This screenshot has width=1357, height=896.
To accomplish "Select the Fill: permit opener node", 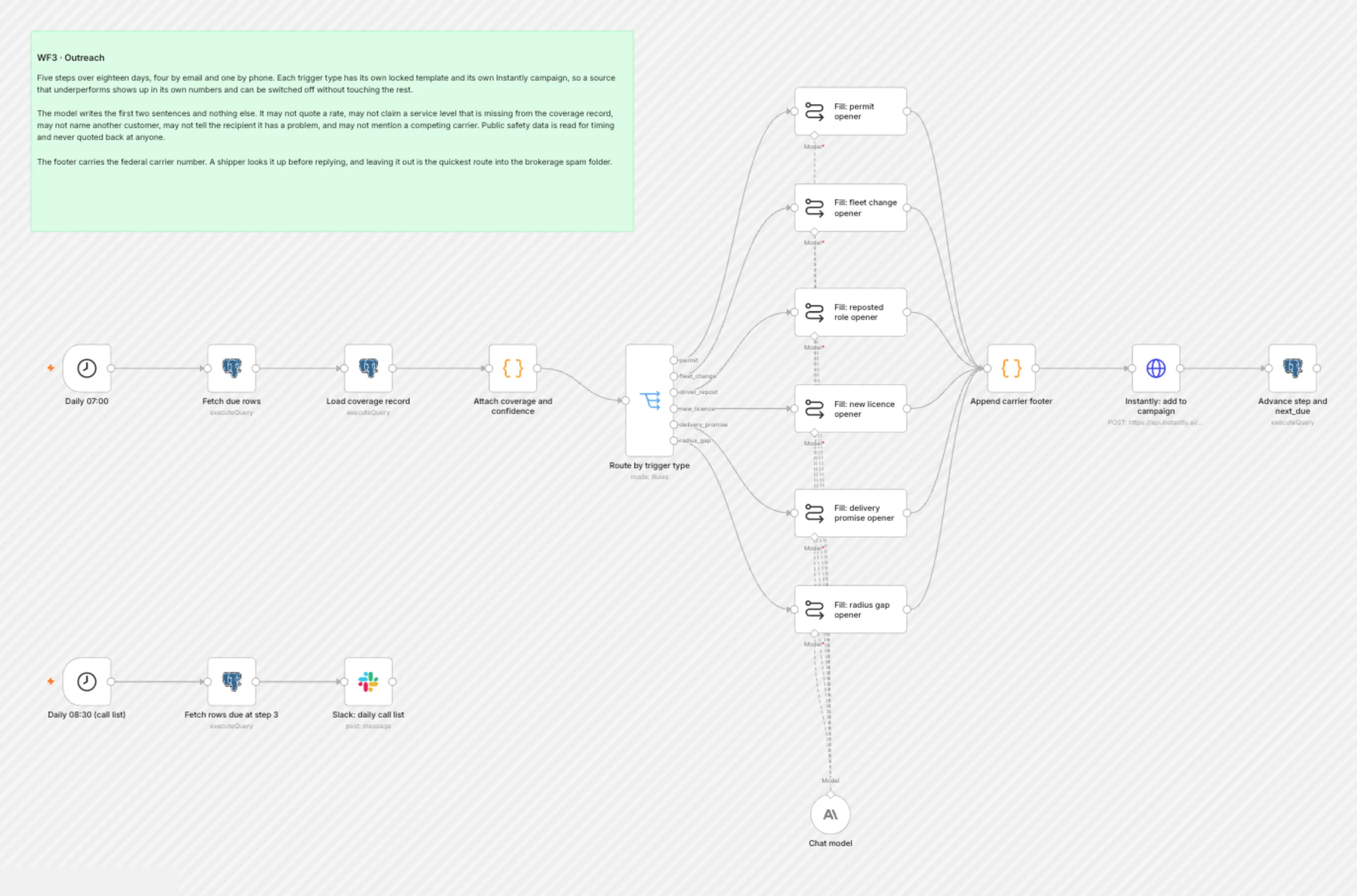I will (850, 111).
